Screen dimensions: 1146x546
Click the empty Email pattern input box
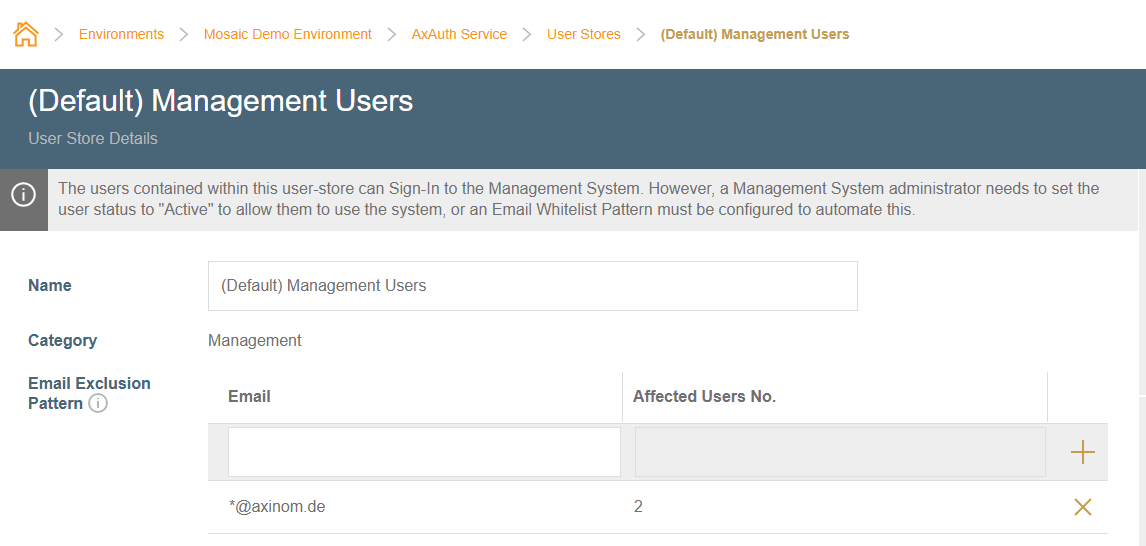tap(424, 452)
